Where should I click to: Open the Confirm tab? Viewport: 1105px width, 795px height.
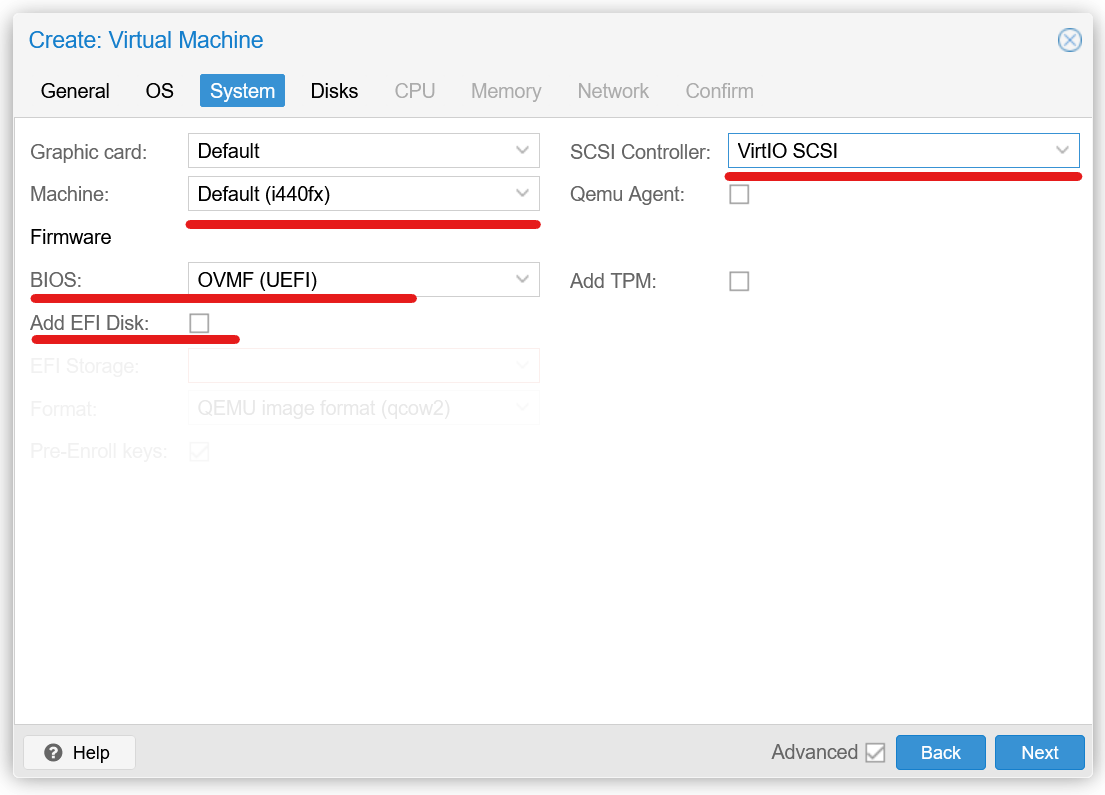[x=720, y=91]
